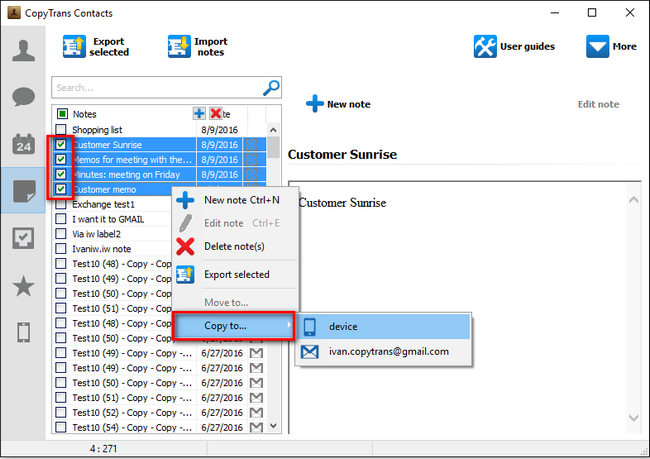Click the Notes column header
650x459 pixels.
[x=85, y=114]
